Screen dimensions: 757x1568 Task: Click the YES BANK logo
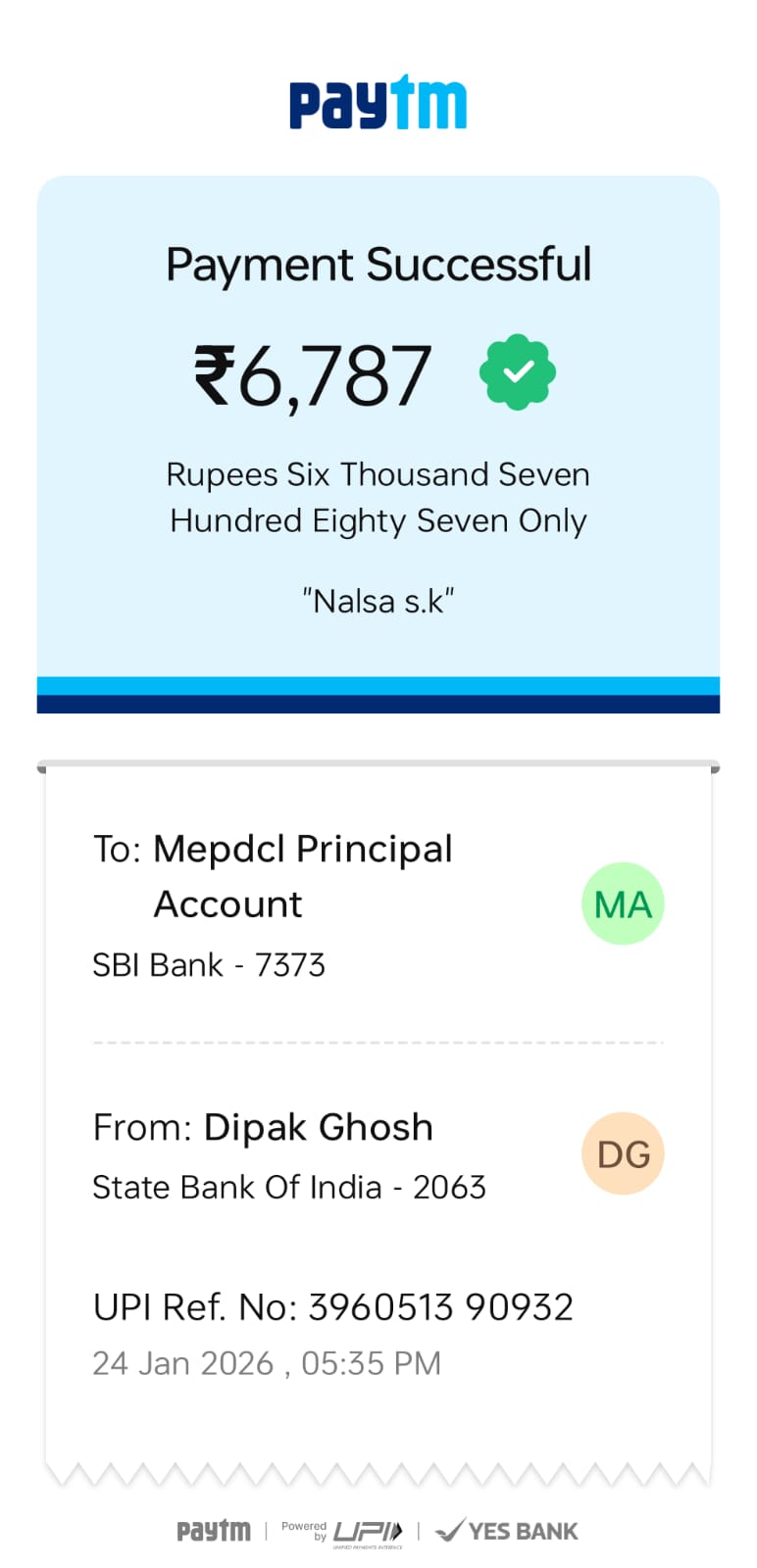(x=507, y=1531)
